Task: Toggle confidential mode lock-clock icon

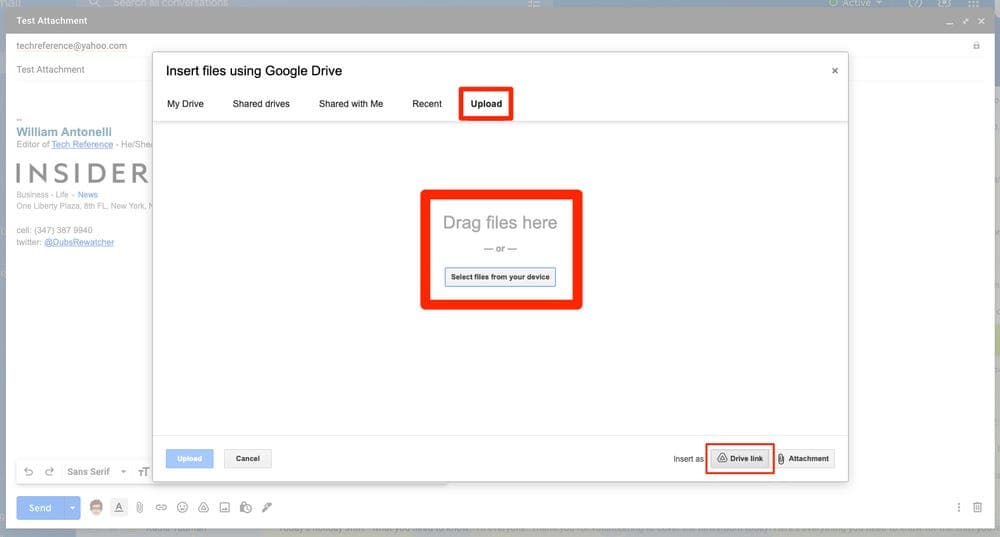Action: [246, 507]
